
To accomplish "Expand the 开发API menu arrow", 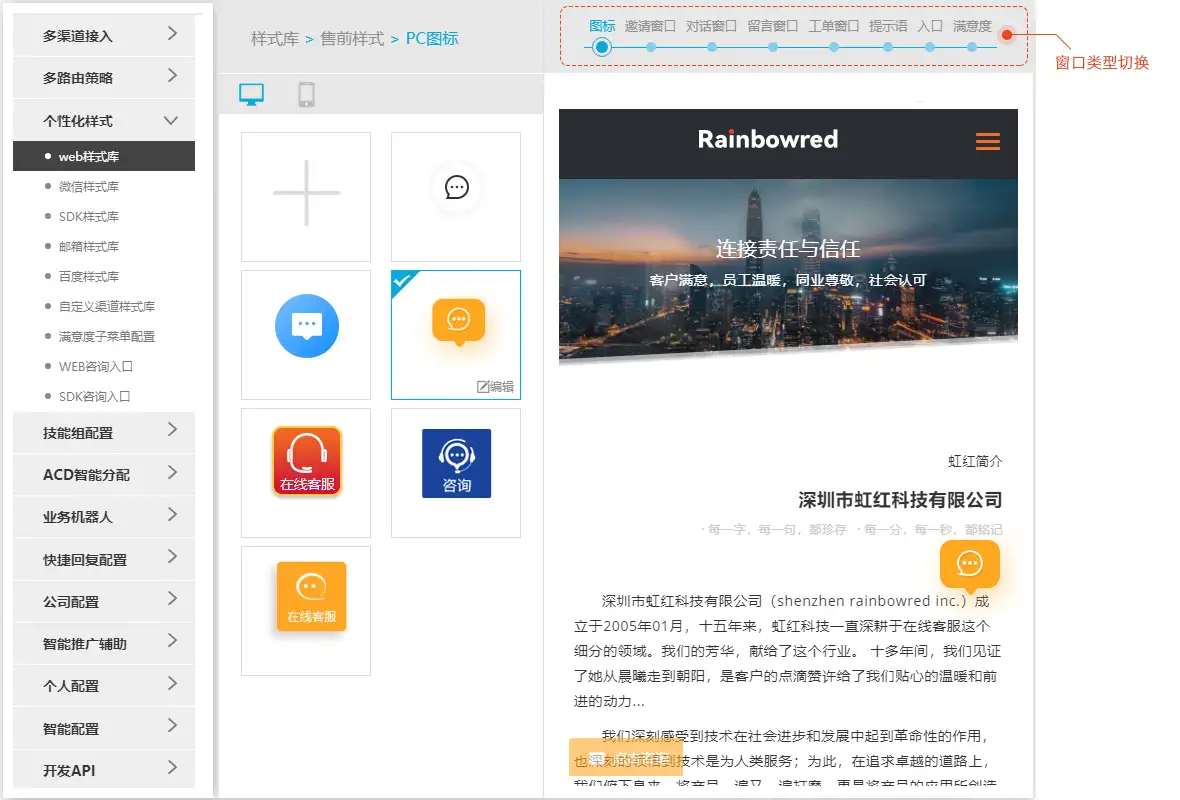I will [x=172, y=768].
